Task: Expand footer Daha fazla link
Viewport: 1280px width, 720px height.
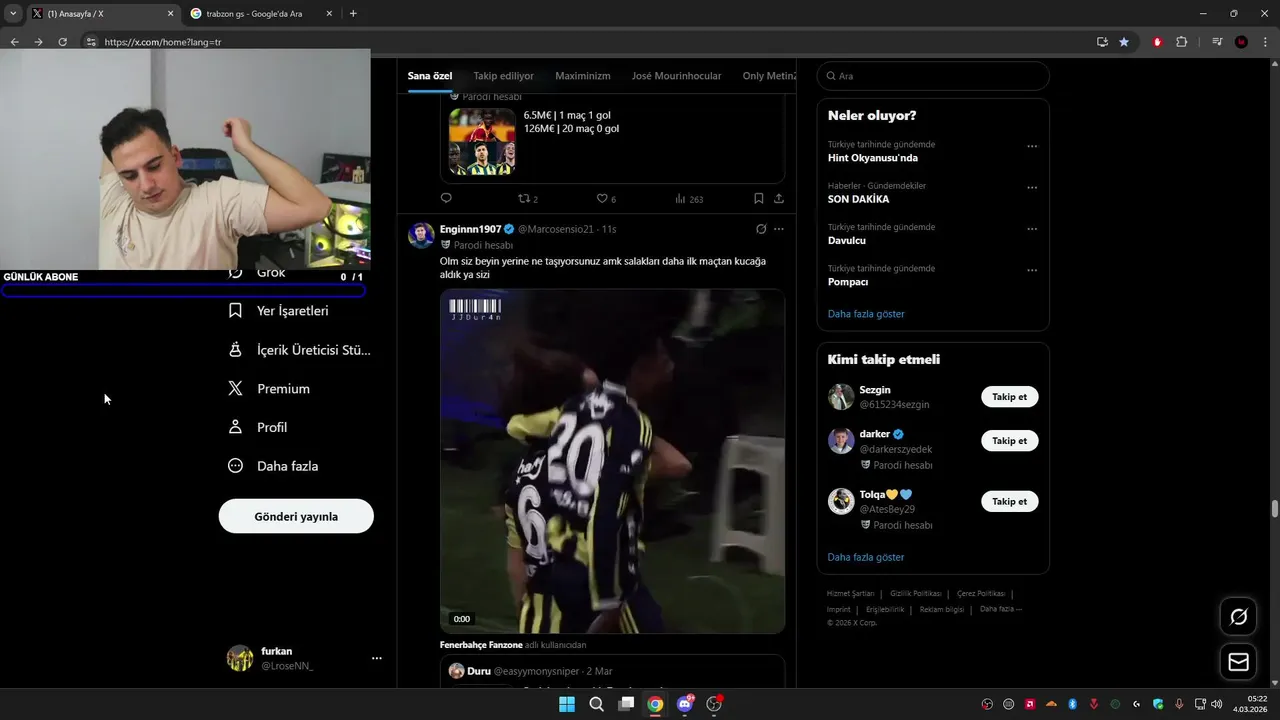Action: tap(1001, 609)
